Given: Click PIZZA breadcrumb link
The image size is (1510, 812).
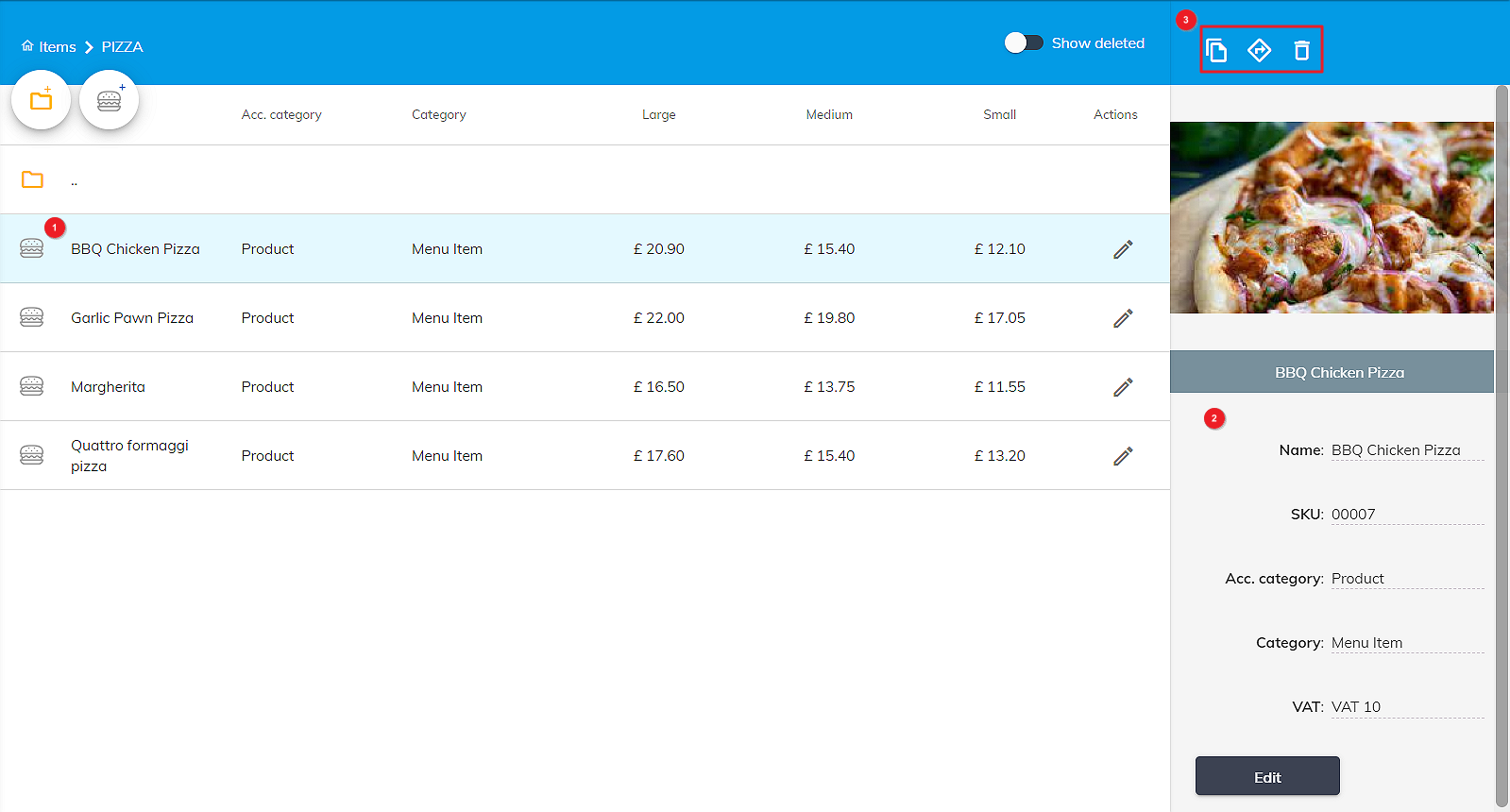Looking at the screenshot, I should pyautogui.click(x=122, y=47).
